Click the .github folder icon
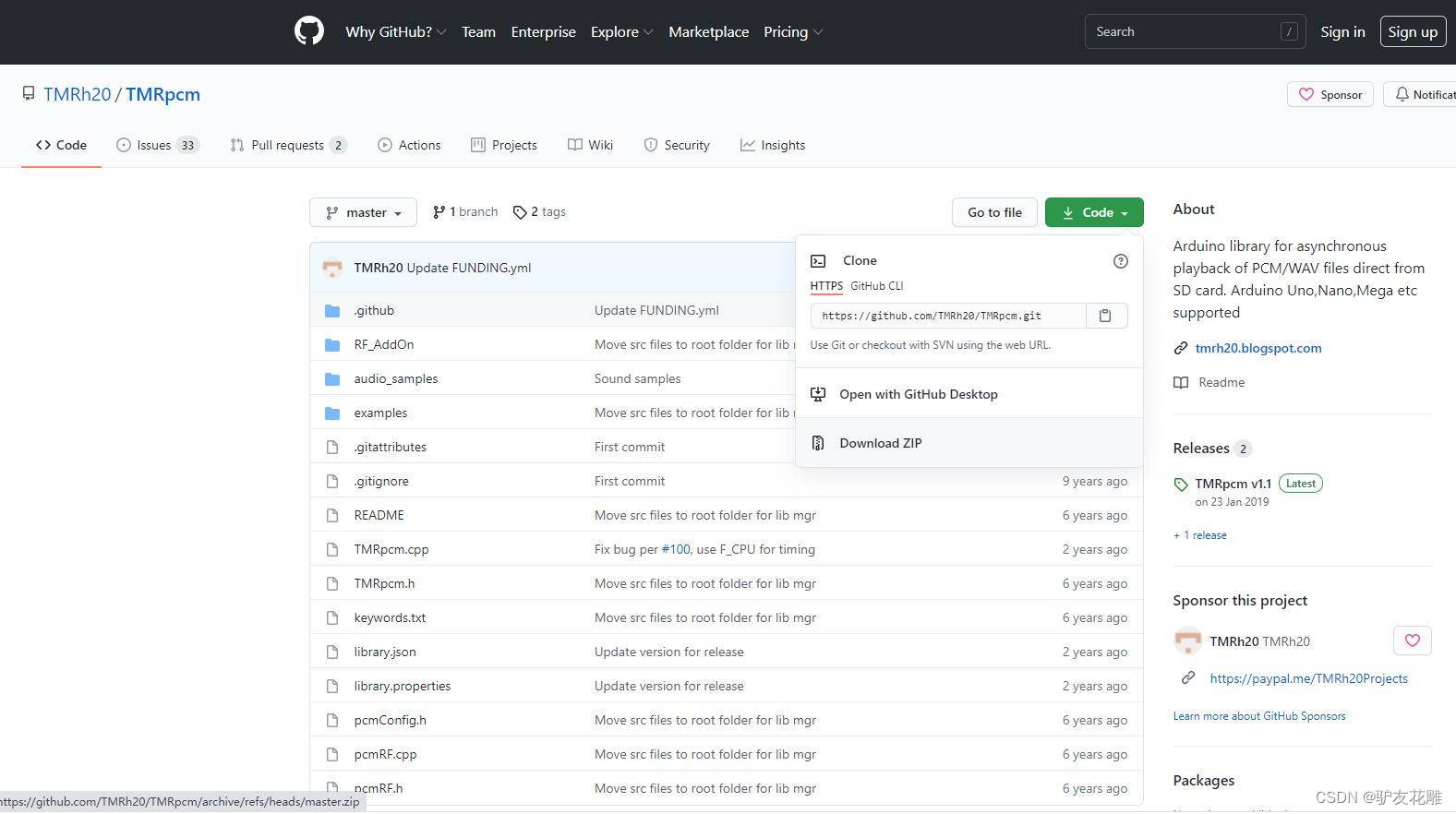Screen dimensions: 1456x814 332,311
